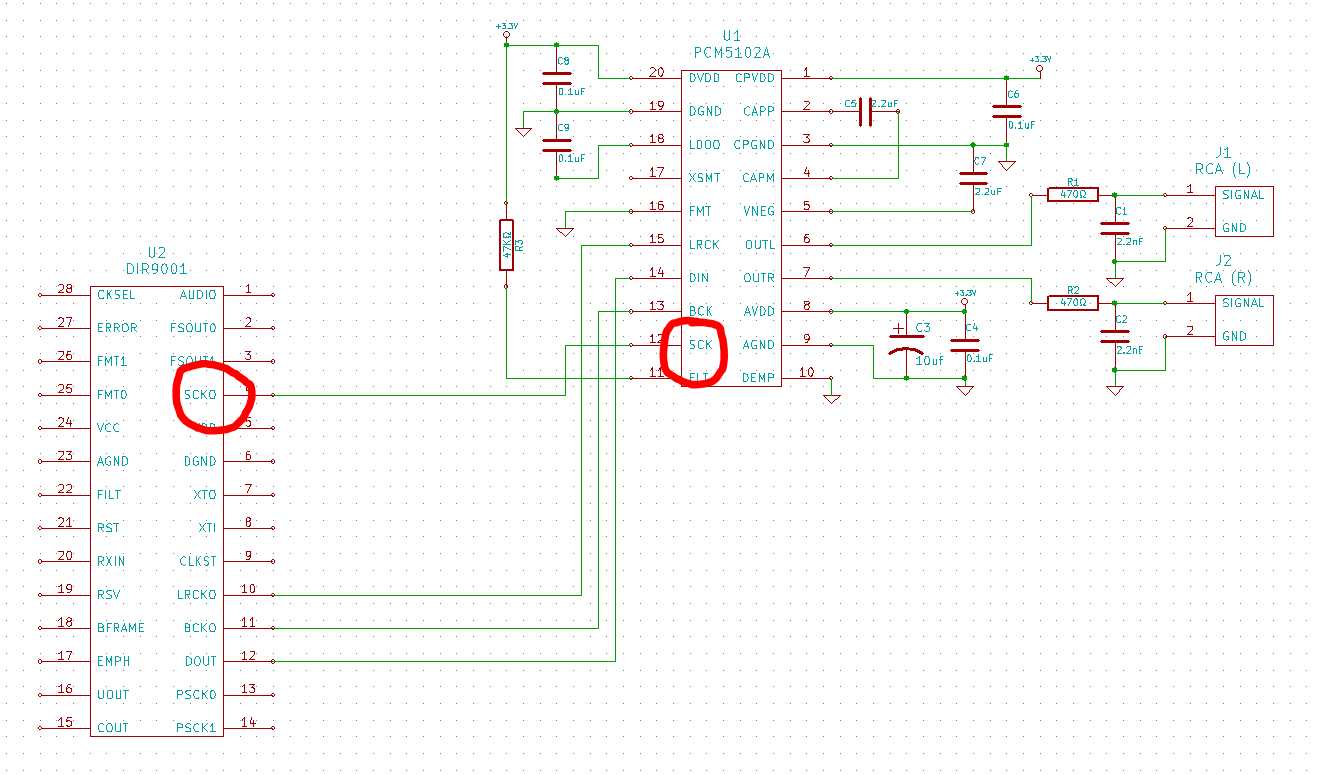Select capacitor C4 0.1uF symbol

964,344
